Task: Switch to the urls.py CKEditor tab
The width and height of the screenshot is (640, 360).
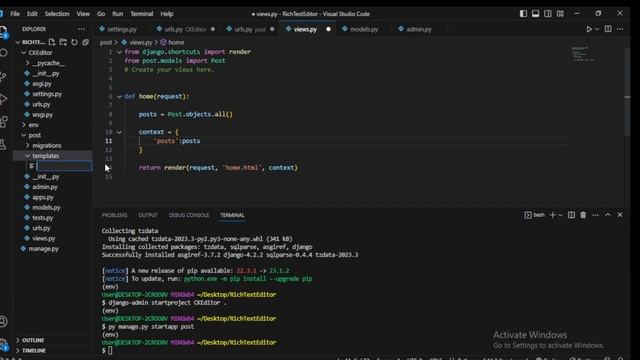Action: [x=185, y=29]
